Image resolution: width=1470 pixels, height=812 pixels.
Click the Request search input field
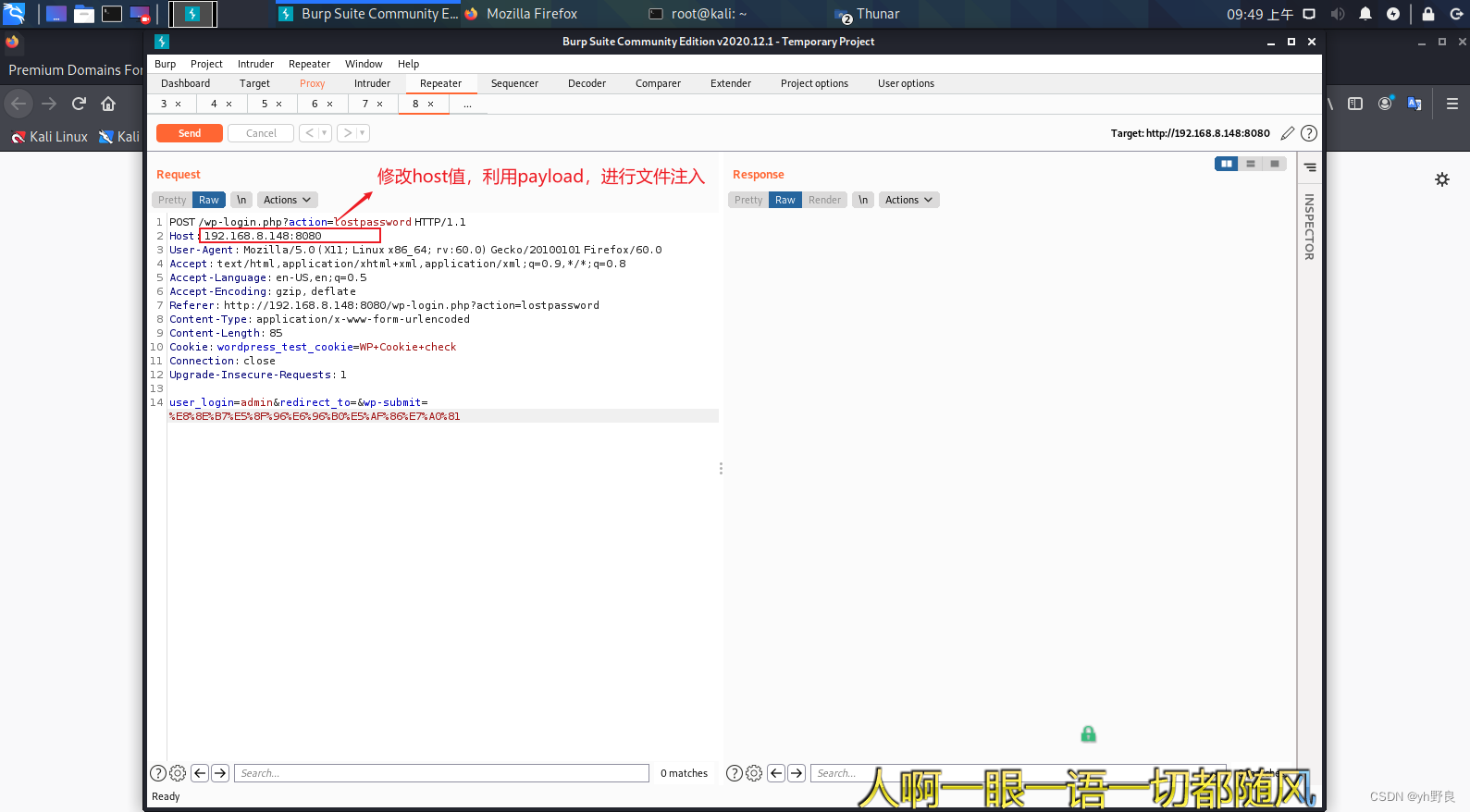click(x=441, y=773)
